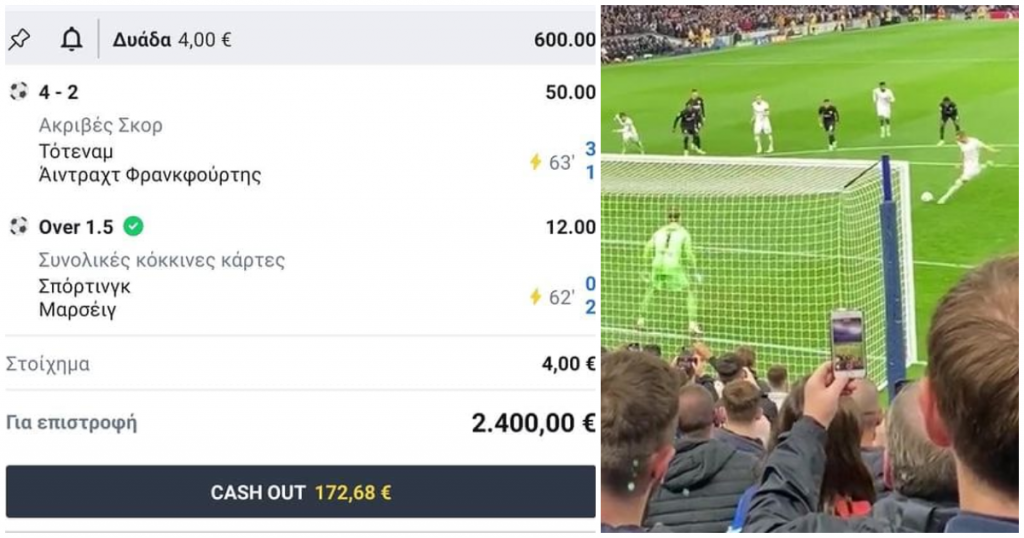Image resolution: width=1024 pixels, height=538 pixels.
Task: Open the Μαρσέιγ team name
Action: click(77, 309)
